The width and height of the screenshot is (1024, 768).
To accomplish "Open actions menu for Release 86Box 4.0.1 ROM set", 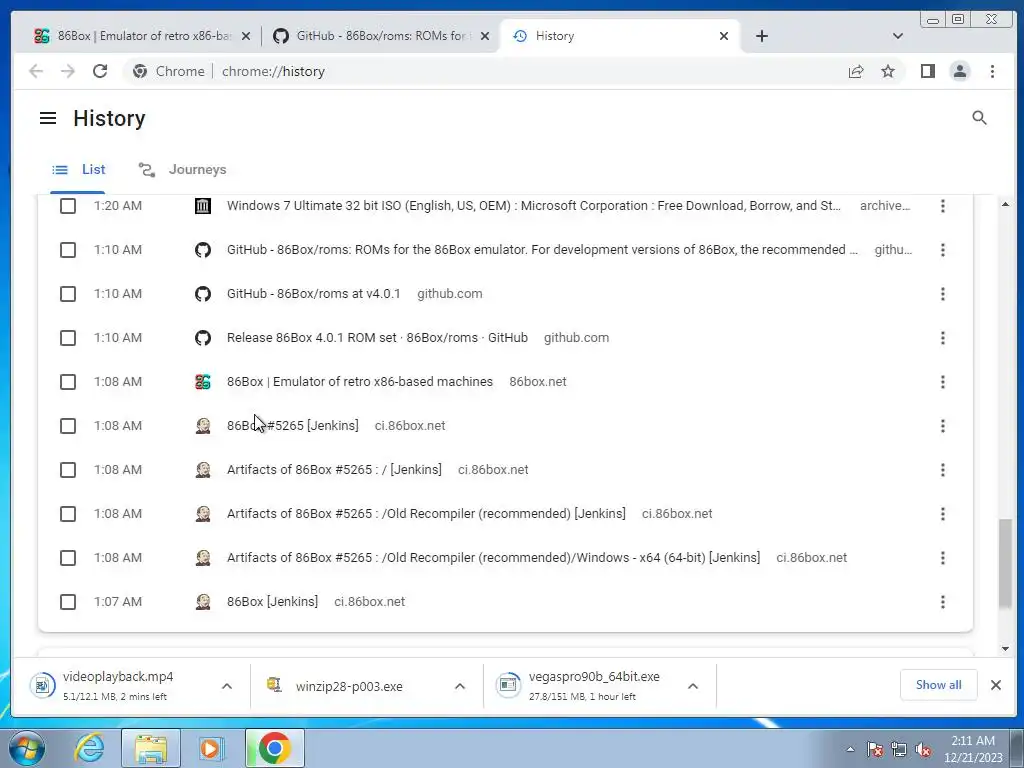I will pyautogui.click(x=942, y=338).
